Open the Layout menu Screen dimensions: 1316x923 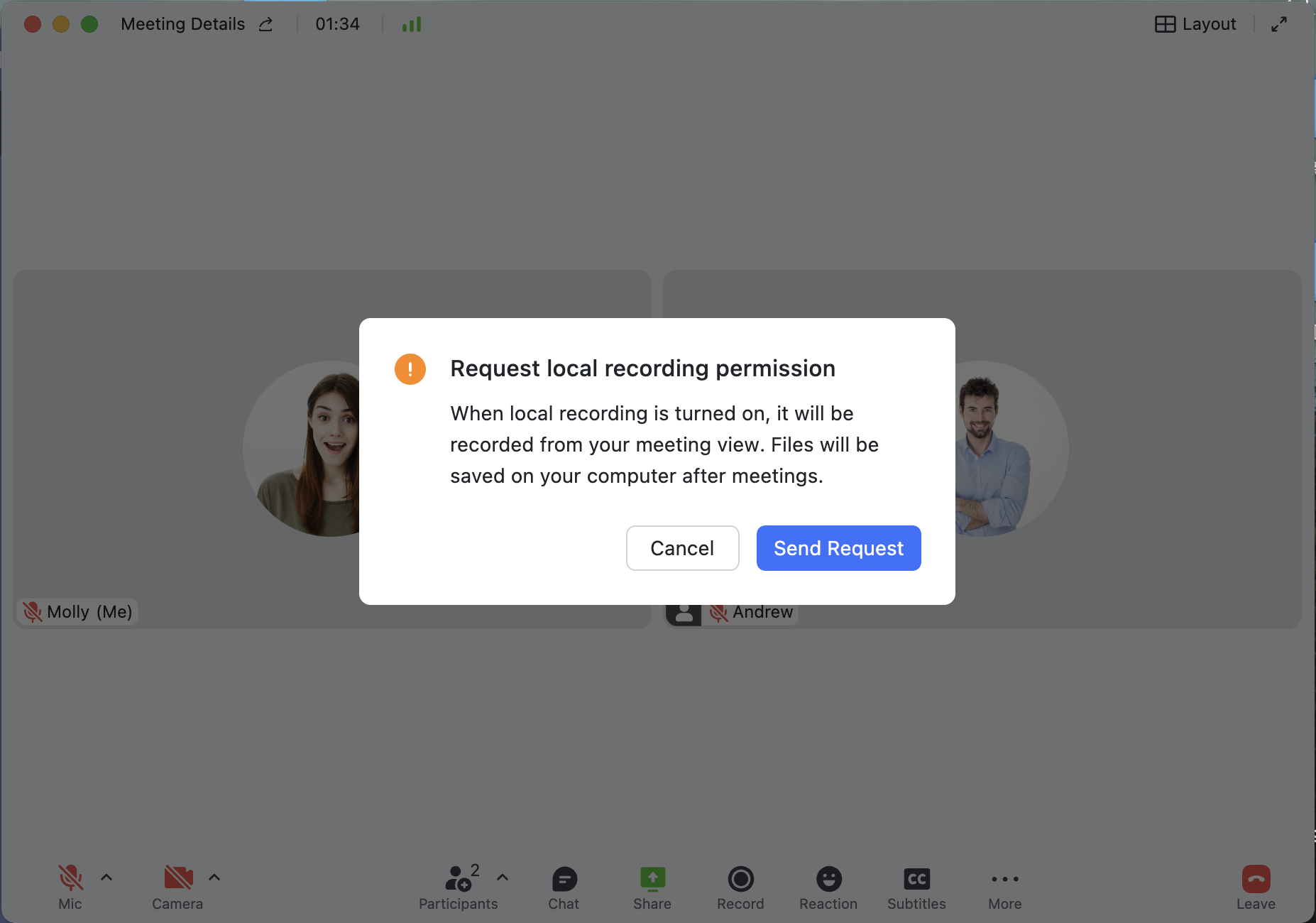tap(1195, 23)
